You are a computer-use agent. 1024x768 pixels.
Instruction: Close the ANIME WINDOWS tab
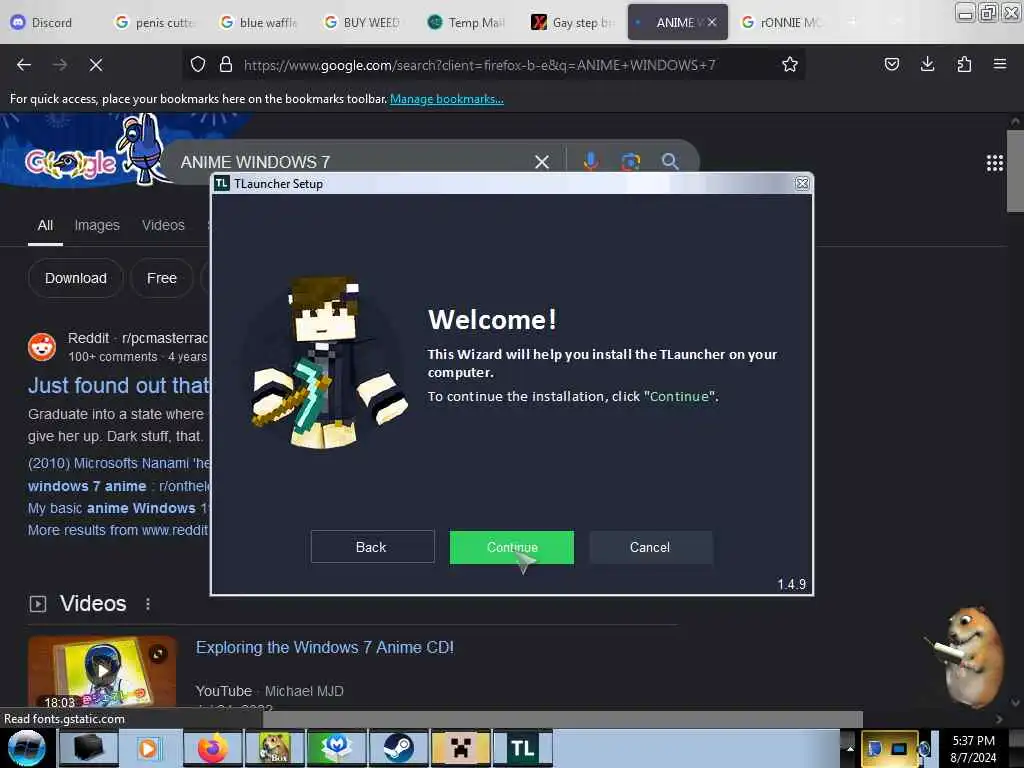712,22
